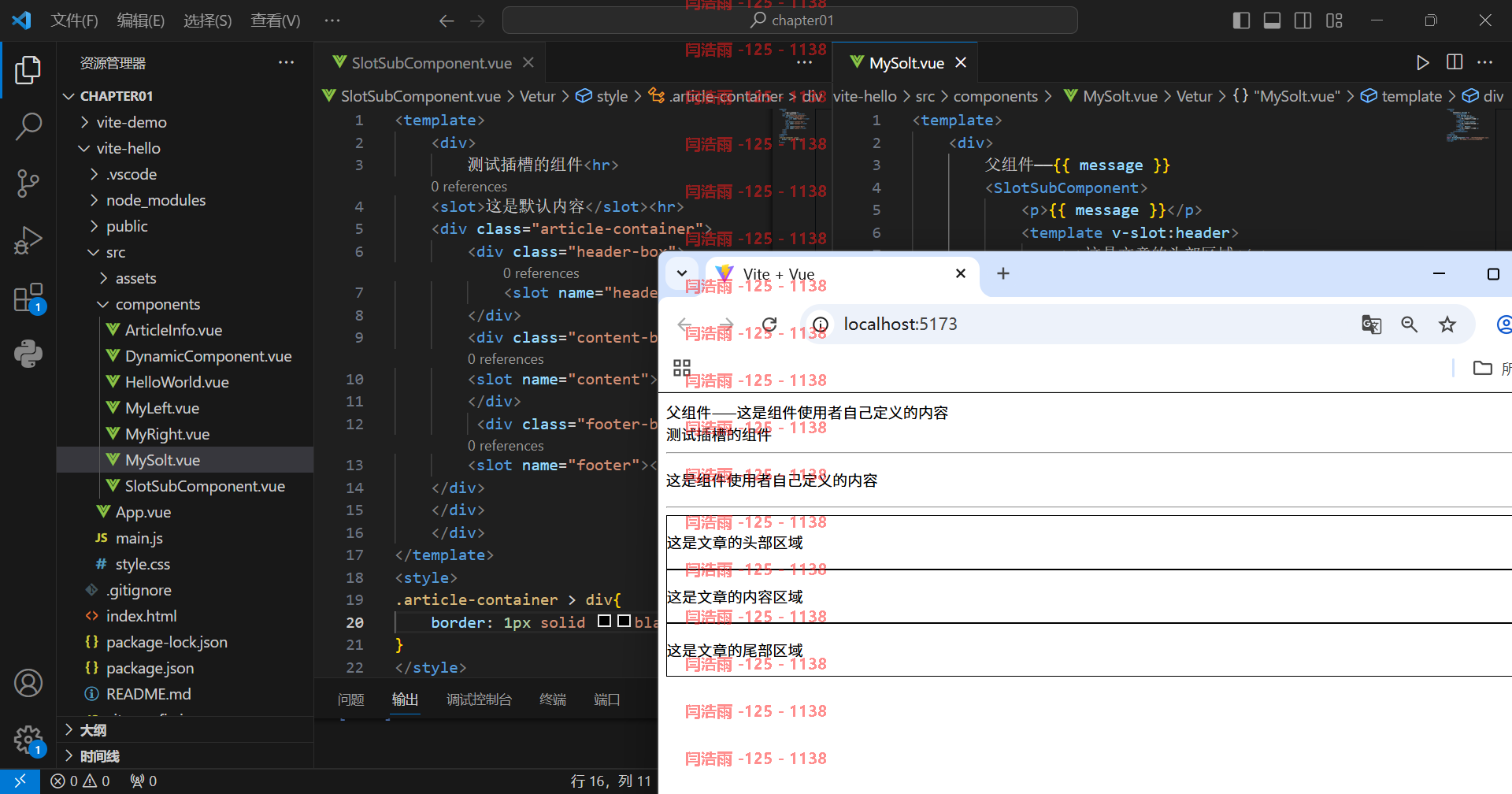This screenshot has width=1512, height=794.
Task: Open the Accounts menu in activity bar
Action: click(28, 683)
